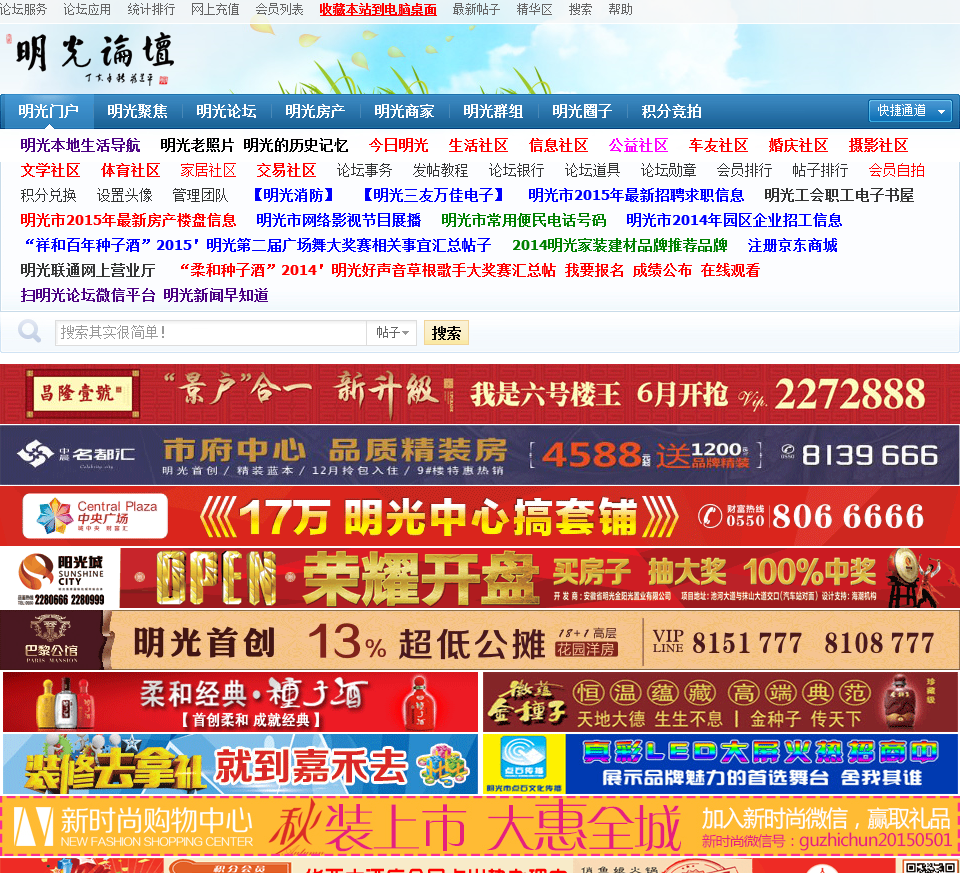Click the 在线观看 link
The height and width of the screenshot is (873, 960).
point(730,271)
